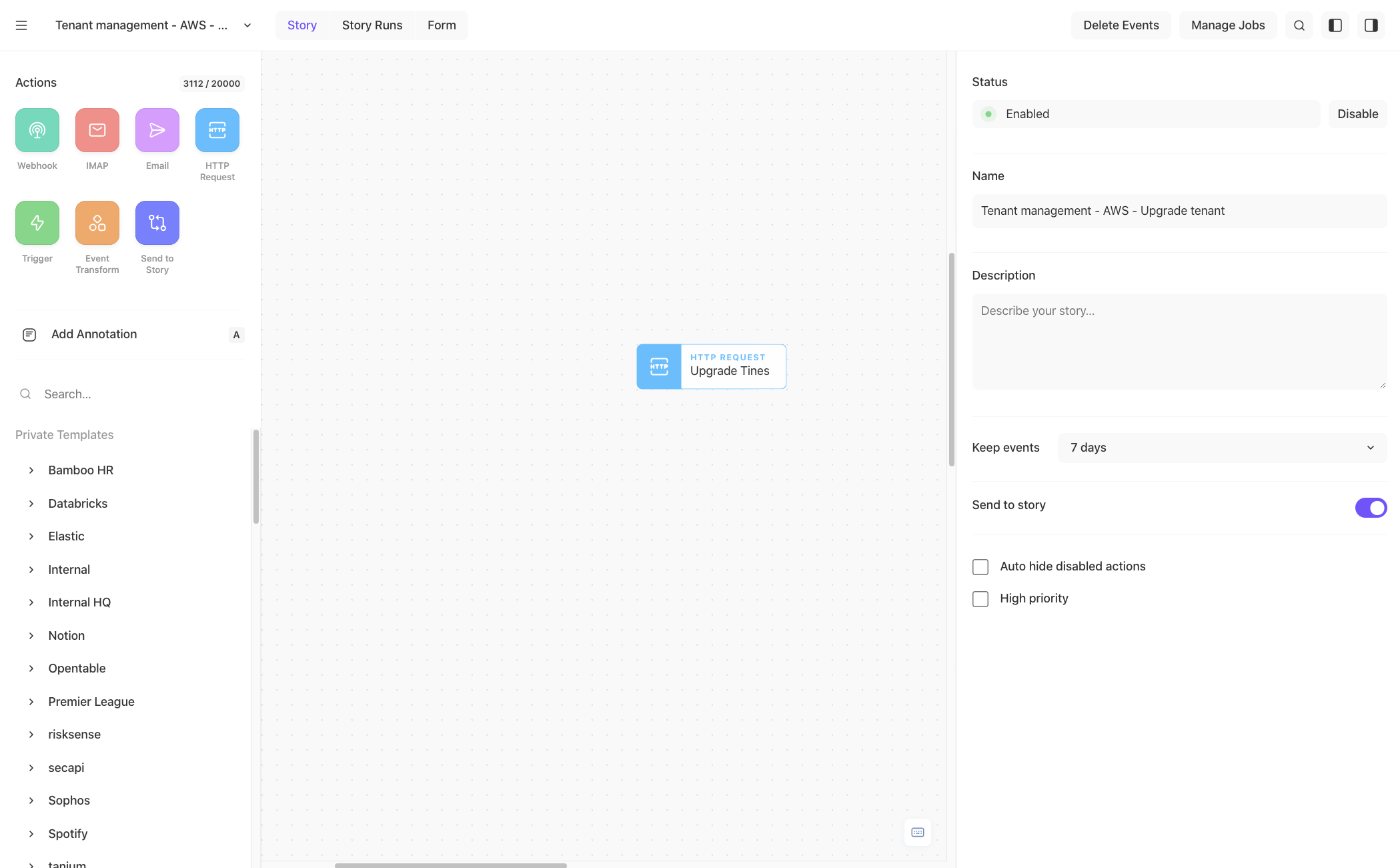This screenshot has height=868, width=1400.
Task: Toggle the Send to story switch
Action: tap(1371, 508)
